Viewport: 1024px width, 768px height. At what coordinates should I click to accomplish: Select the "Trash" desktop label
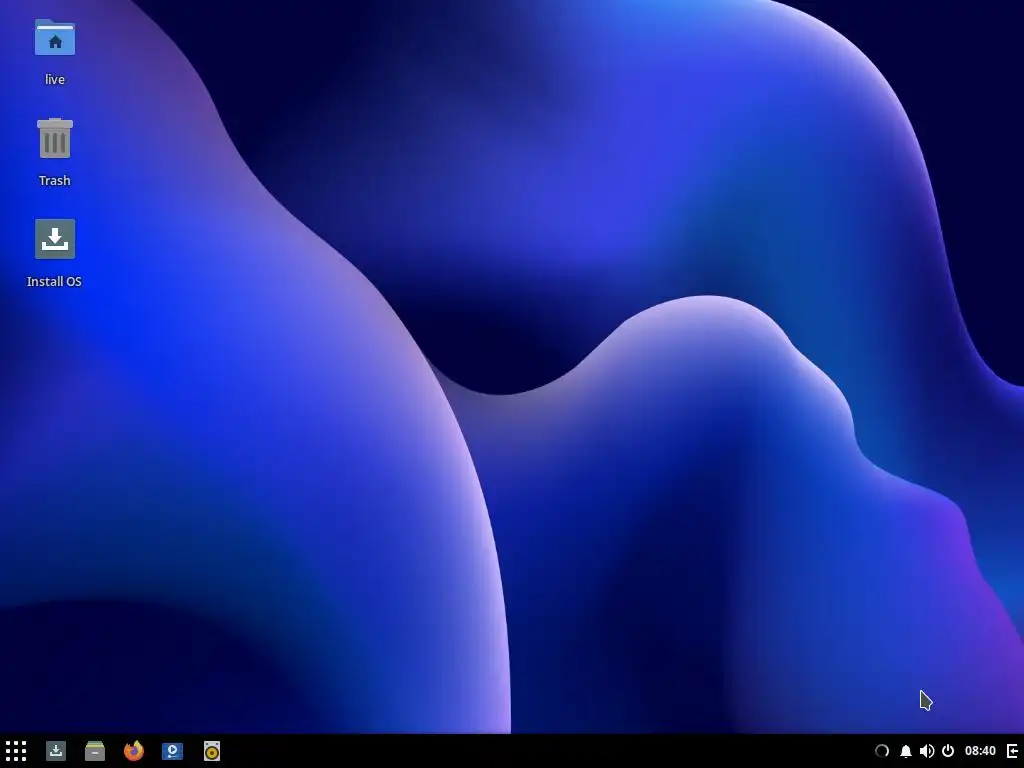55,180
